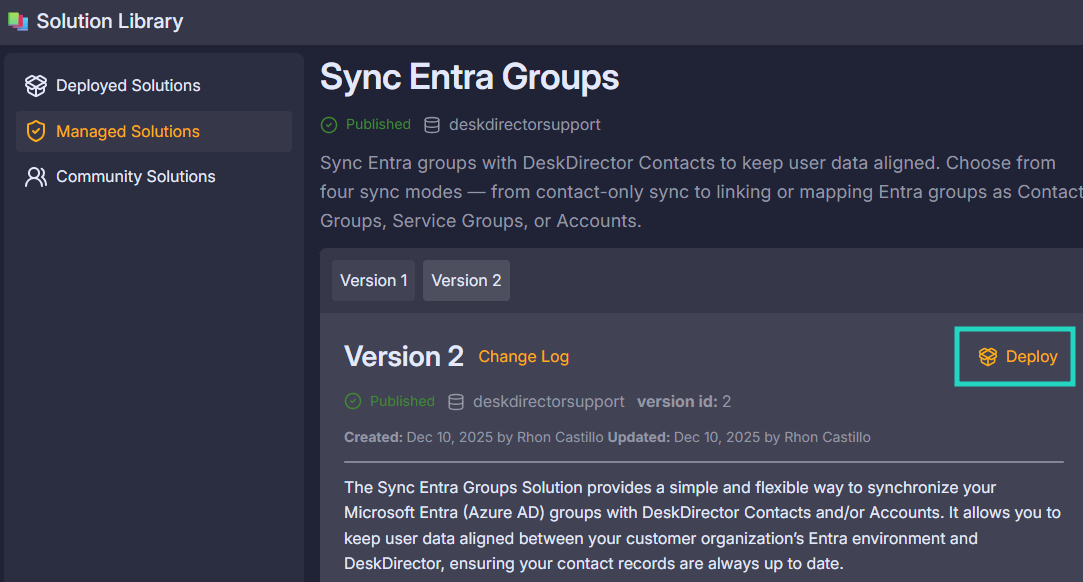Click deskdirectorsupport text below the page title
This screenshot has height=582, width=1083.
525,125
